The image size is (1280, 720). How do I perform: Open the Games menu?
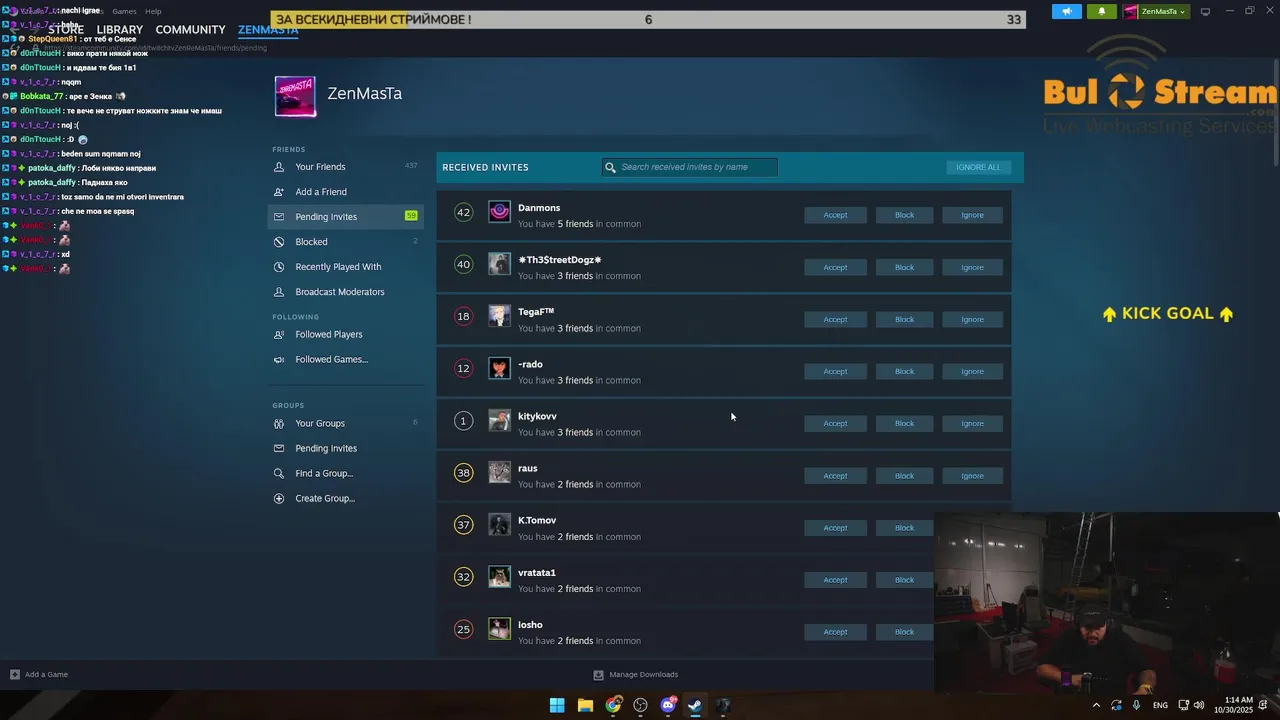click(x=124, y=11)
